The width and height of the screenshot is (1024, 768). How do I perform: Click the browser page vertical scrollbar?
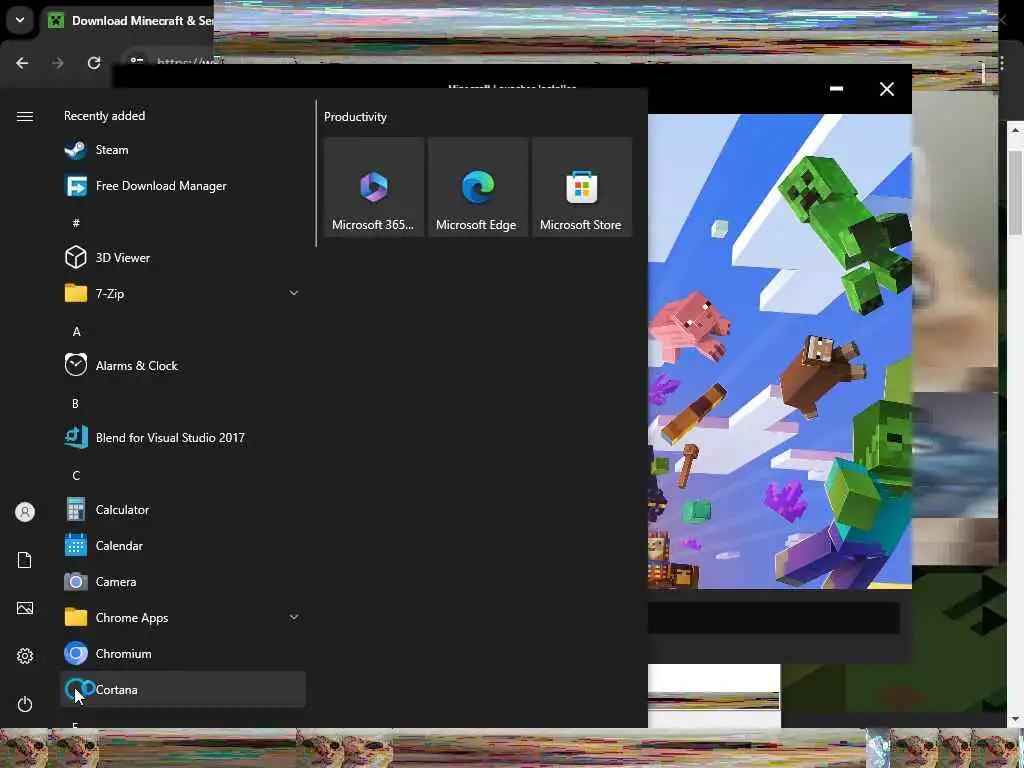tap(1015, 193)
